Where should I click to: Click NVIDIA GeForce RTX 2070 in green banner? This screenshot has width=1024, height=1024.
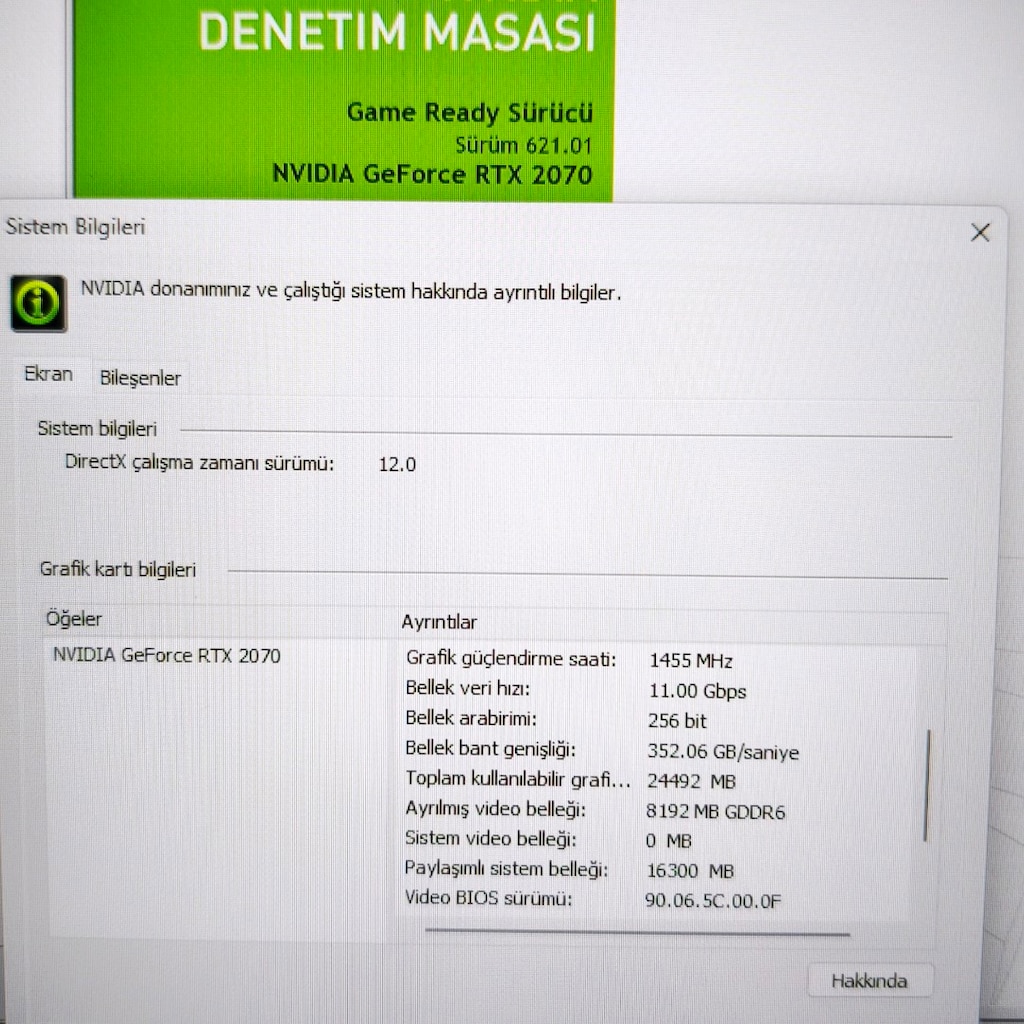pos(432,174)
